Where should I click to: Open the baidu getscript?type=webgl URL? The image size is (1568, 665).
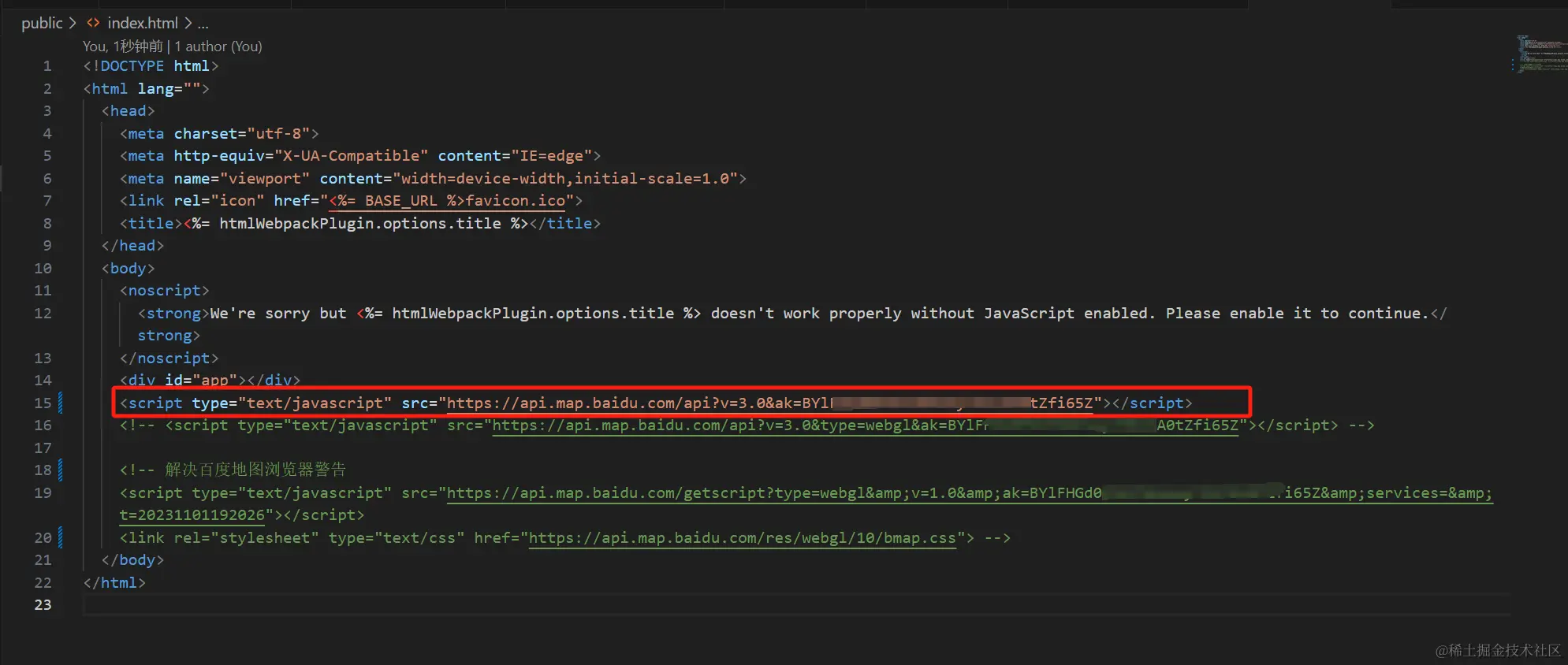click(x=970, y=493)
